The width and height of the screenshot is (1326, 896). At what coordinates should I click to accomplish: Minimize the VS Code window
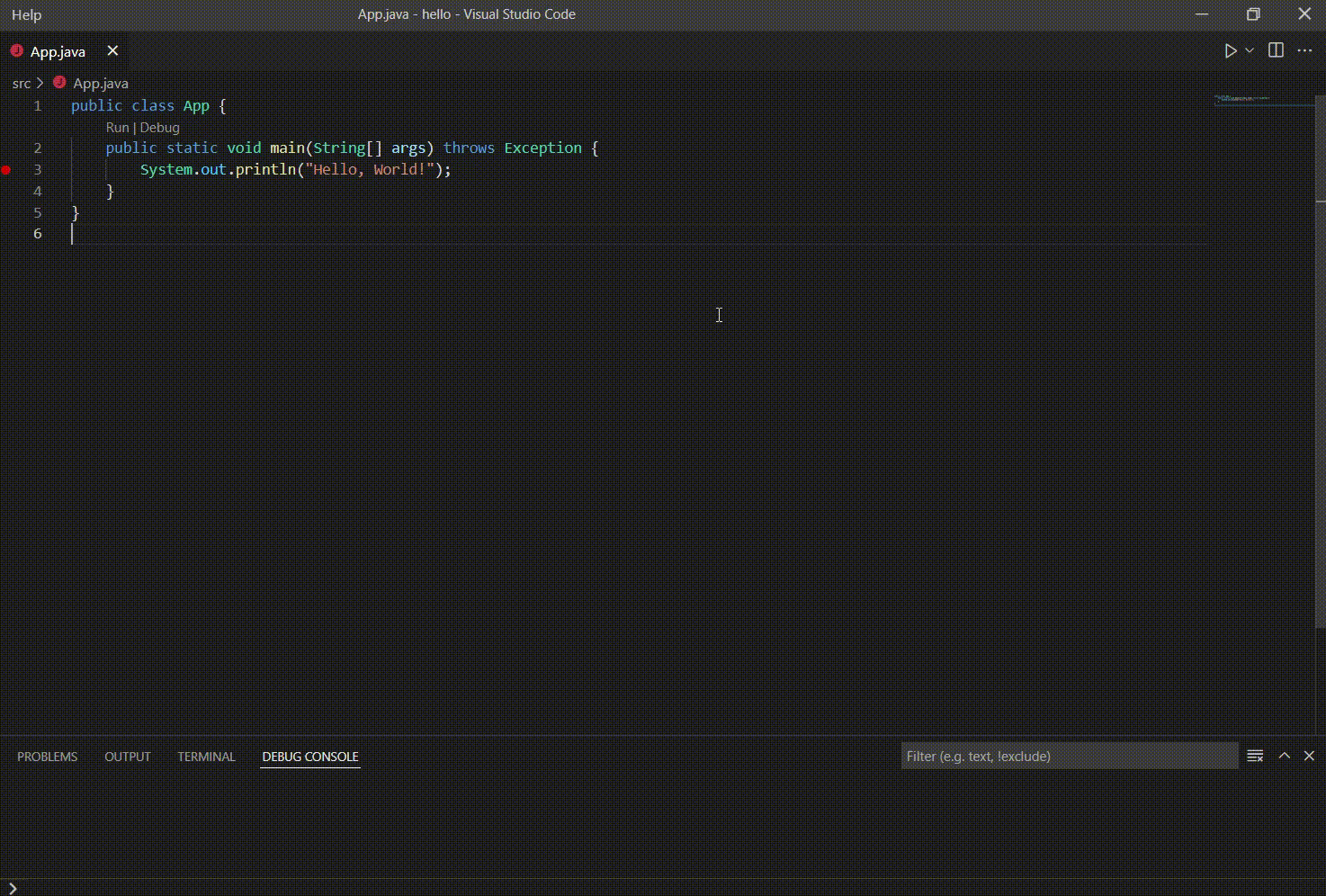tap(1202, 14)
